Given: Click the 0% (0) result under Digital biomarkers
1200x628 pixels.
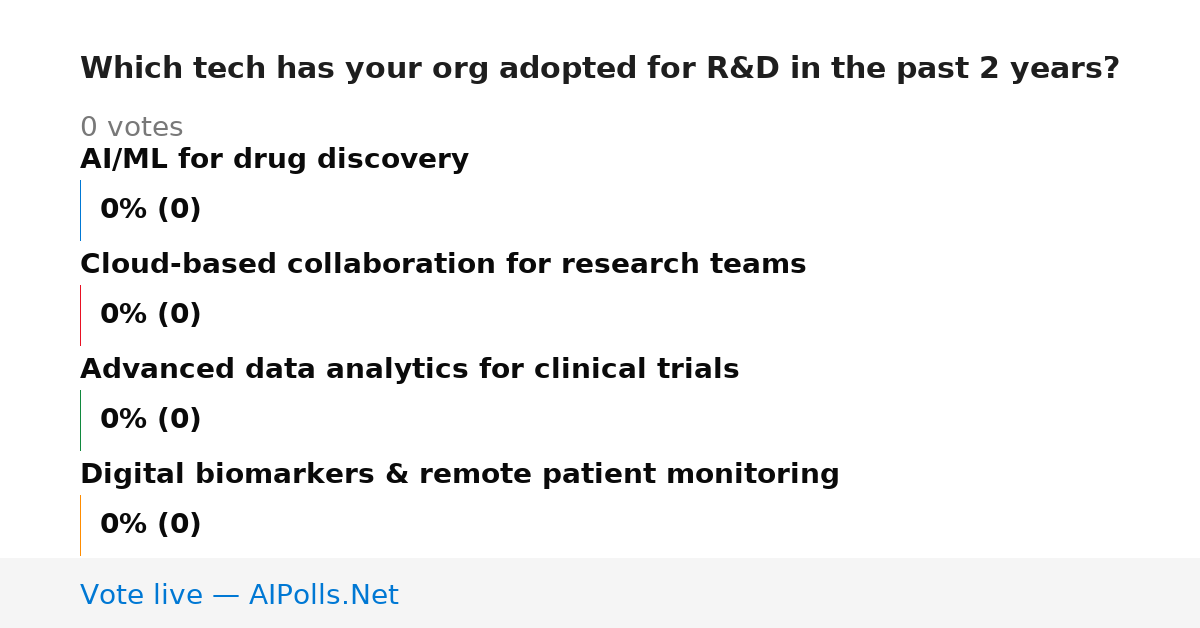Looking at the screenshot, I should (151, 525).
